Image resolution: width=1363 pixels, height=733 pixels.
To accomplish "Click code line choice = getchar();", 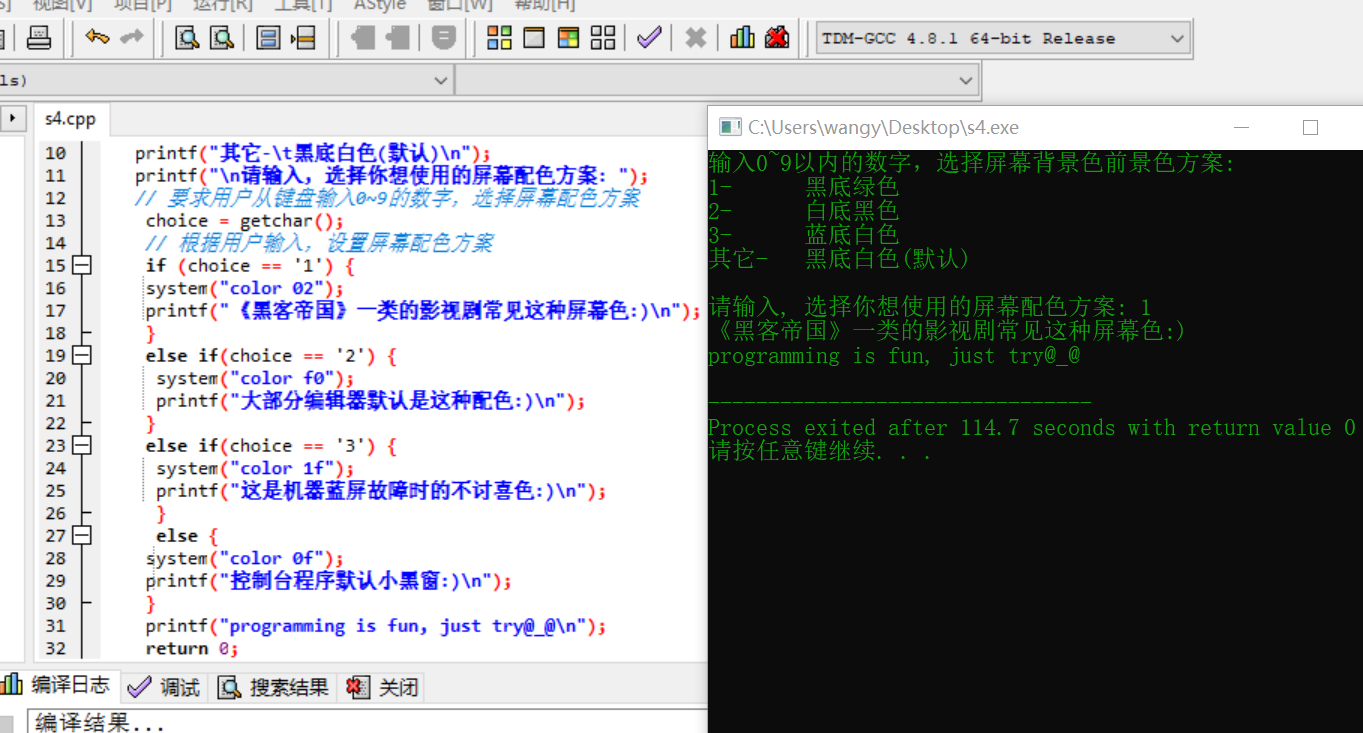I will [244, 221].
